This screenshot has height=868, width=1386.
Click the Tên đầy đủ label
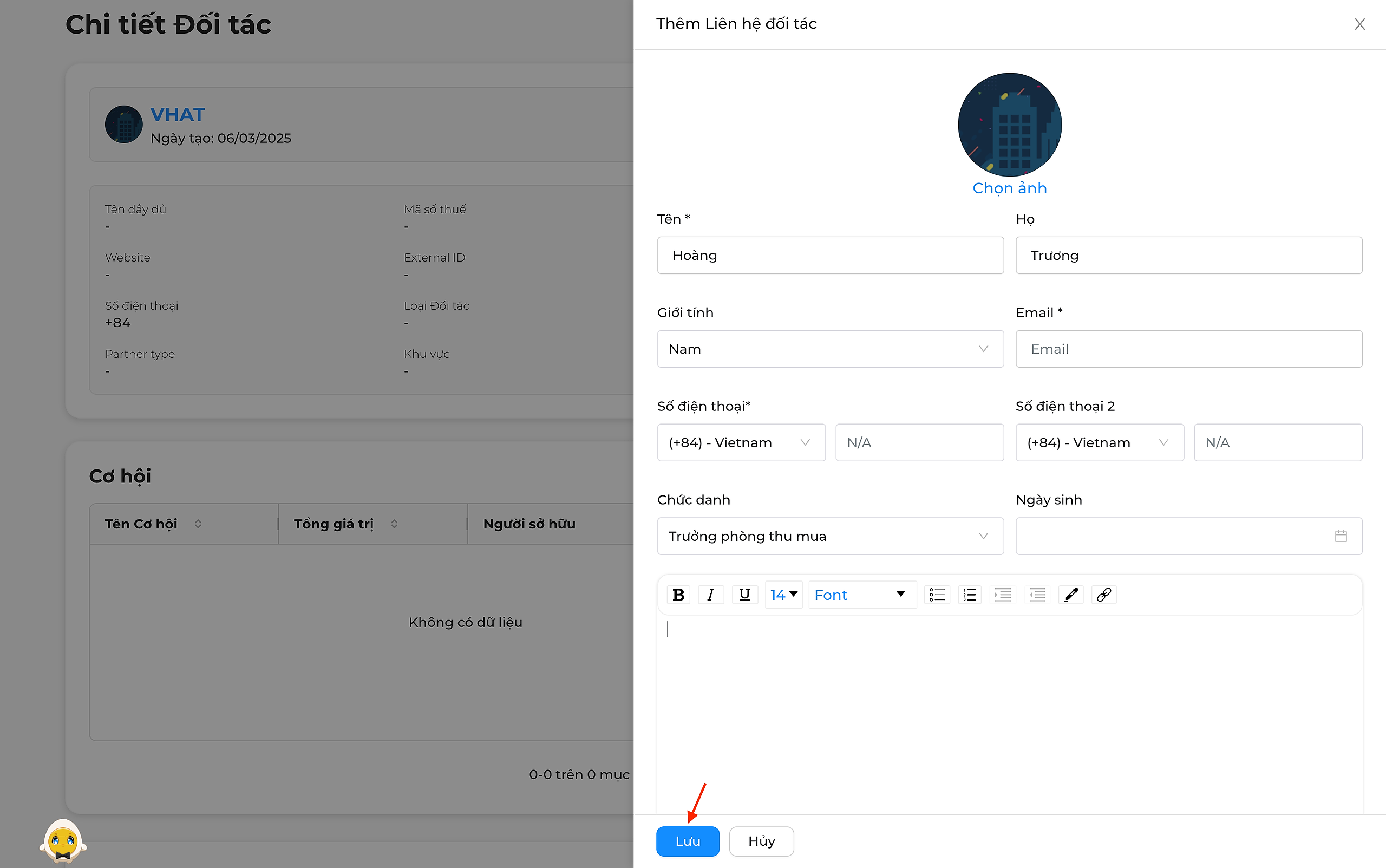(x=135, y=210)
